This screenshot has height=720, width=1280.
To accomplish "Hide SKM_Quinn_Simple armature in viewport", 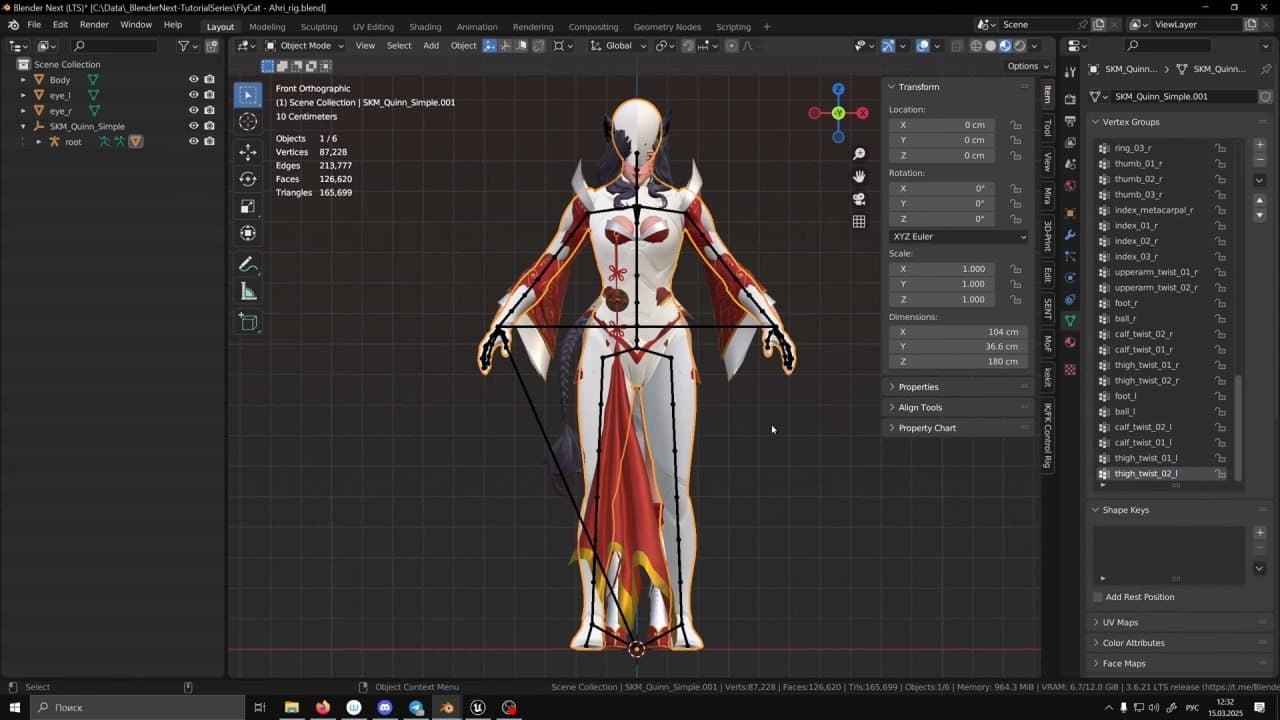I will point(194,126).
